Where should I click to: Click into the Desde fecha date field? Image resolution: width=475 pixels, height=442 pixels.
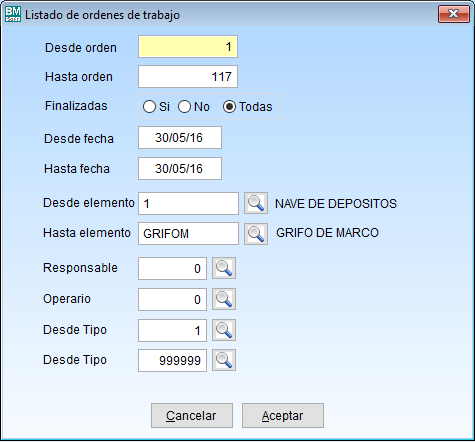(180, 138)
